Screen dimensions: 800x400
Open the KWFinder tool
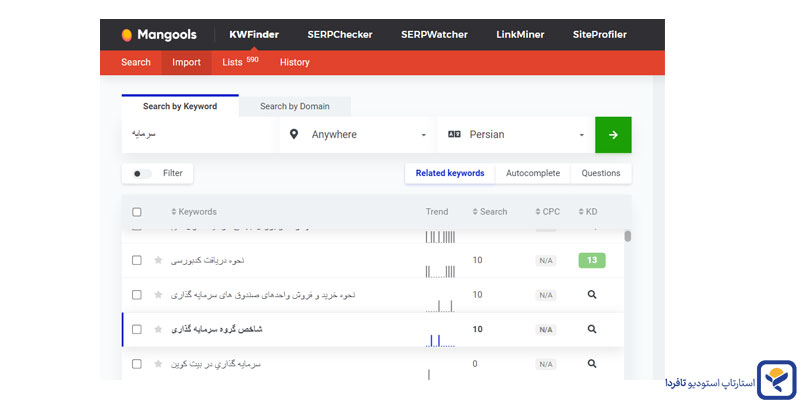coord(254,35)
